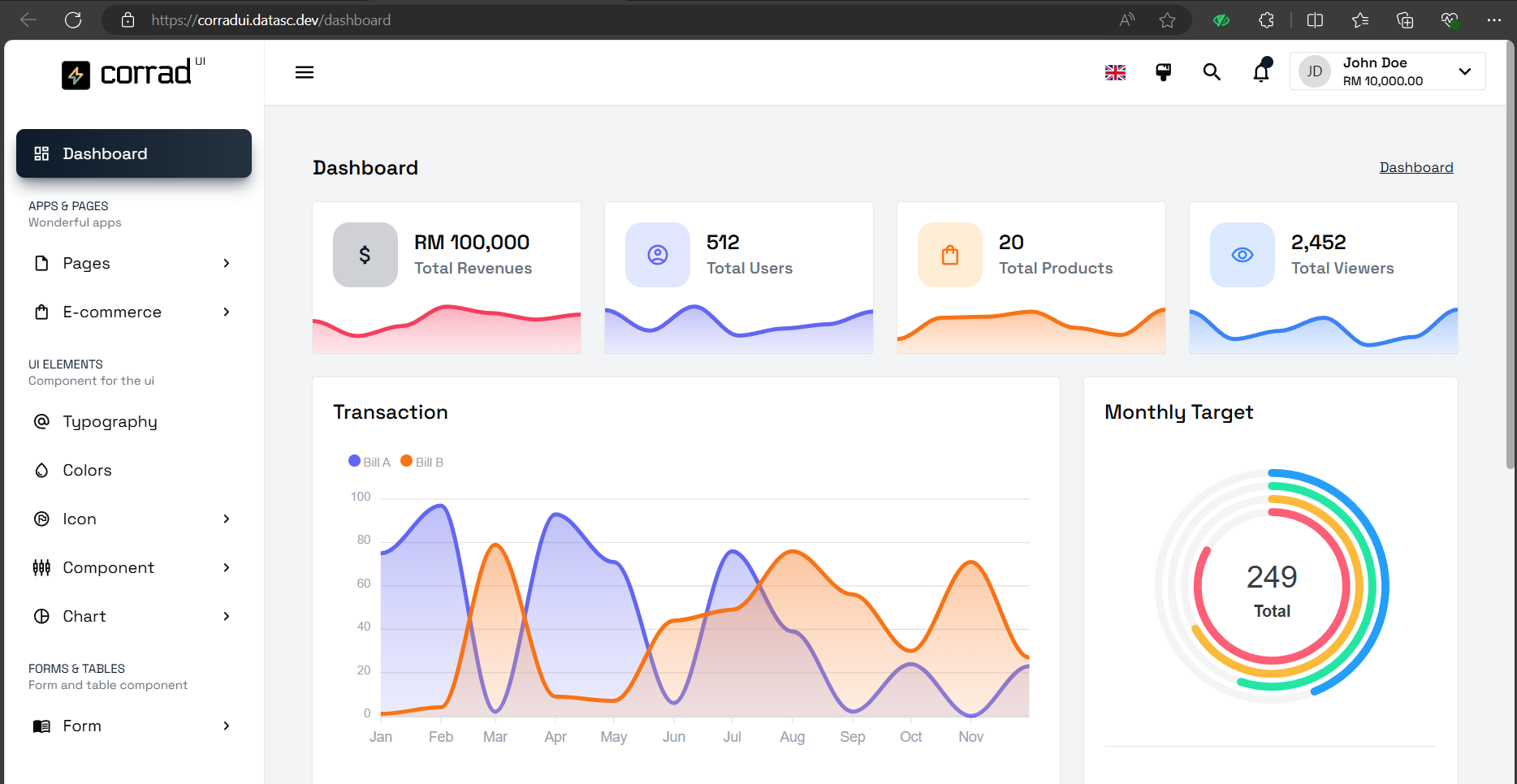Open the John Doe profile dropdown

(1387, 71)
